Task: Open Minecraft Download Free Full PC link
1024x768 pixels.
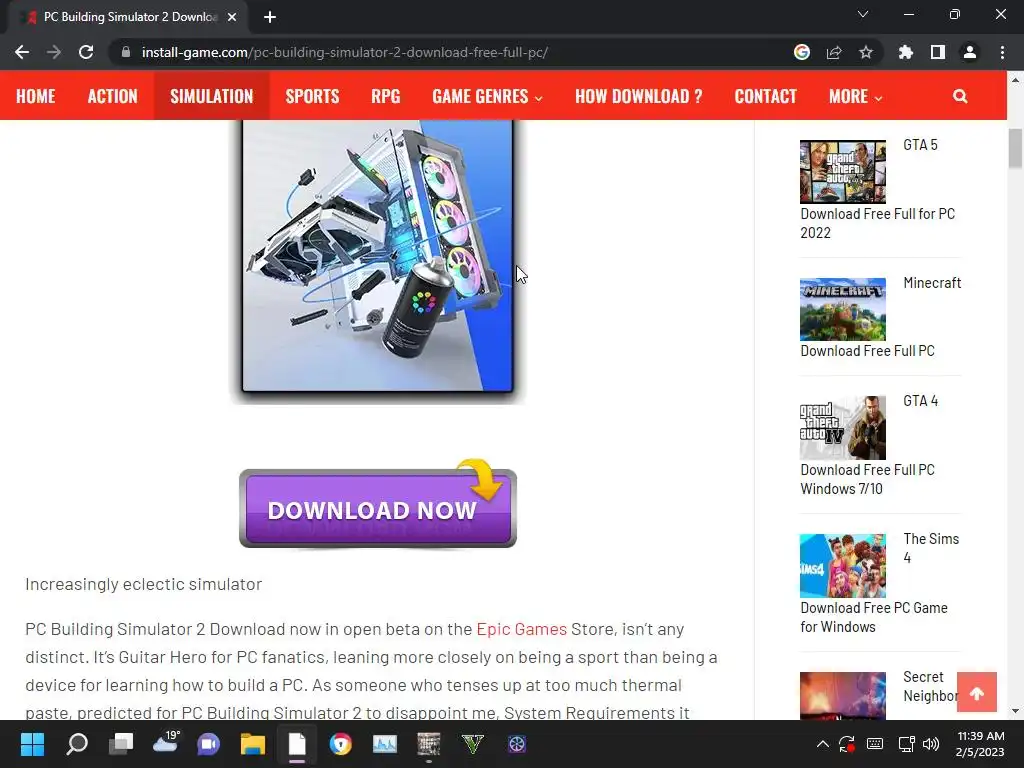Action: [x=867, y=351]
